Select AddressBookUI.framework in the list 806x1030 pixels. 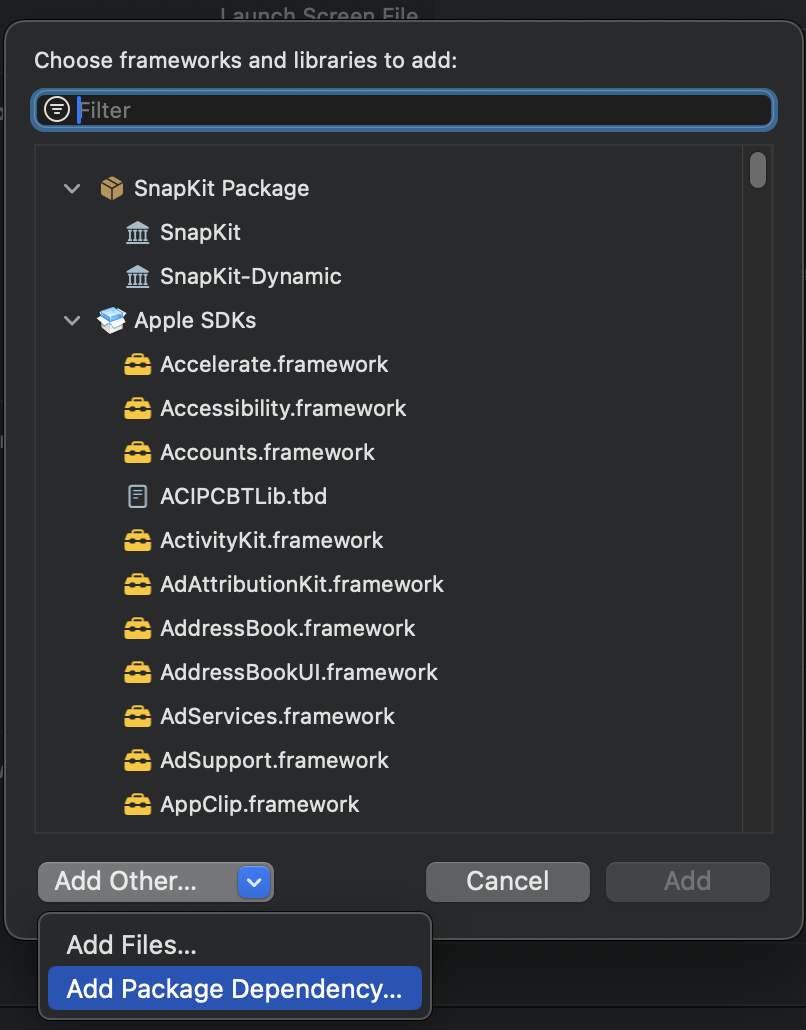point(299,673)
